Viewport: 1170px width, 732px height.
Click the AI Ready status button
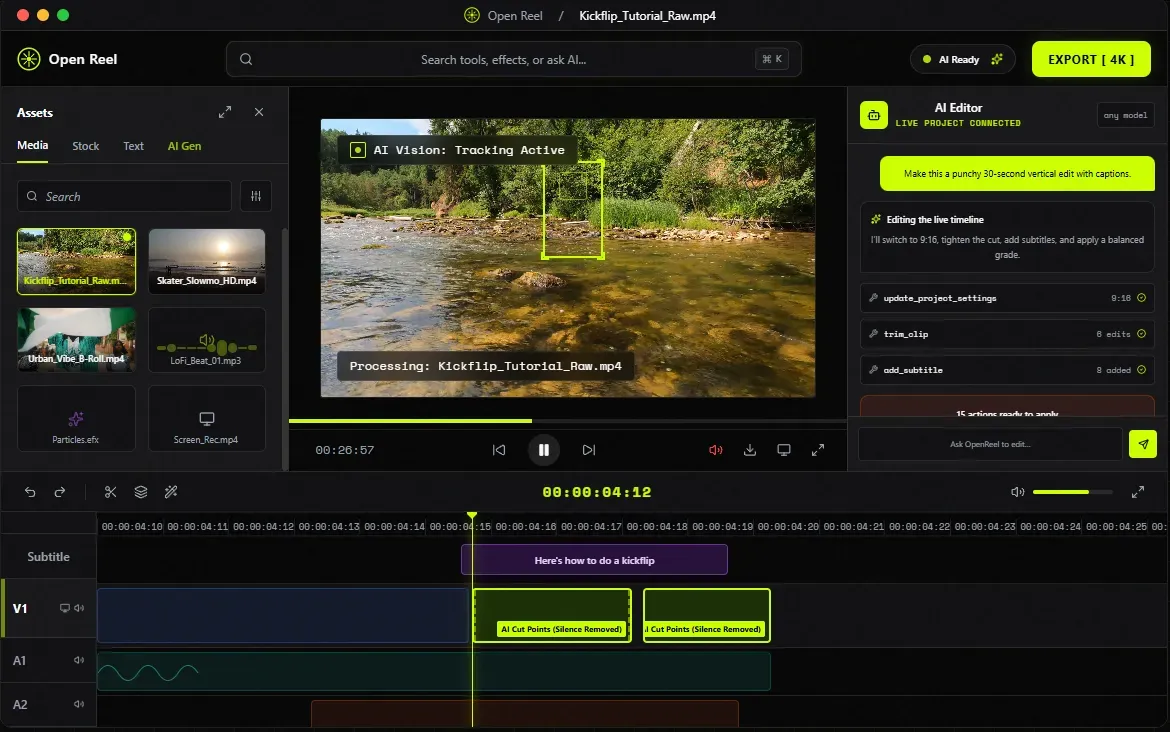tap(963, 59)
